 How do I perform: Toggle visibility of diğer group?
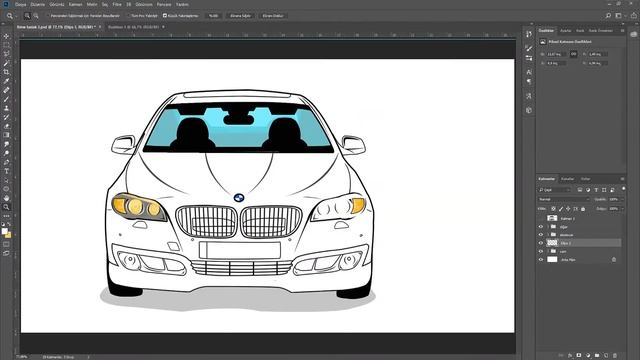point(541,227)
